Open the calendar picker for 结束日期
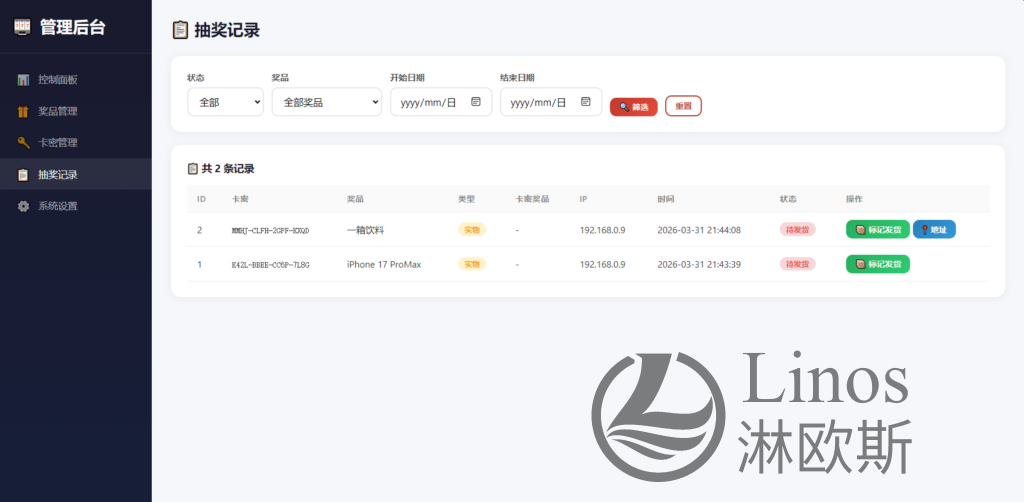Screen dimensions: 1024x502 586,102
